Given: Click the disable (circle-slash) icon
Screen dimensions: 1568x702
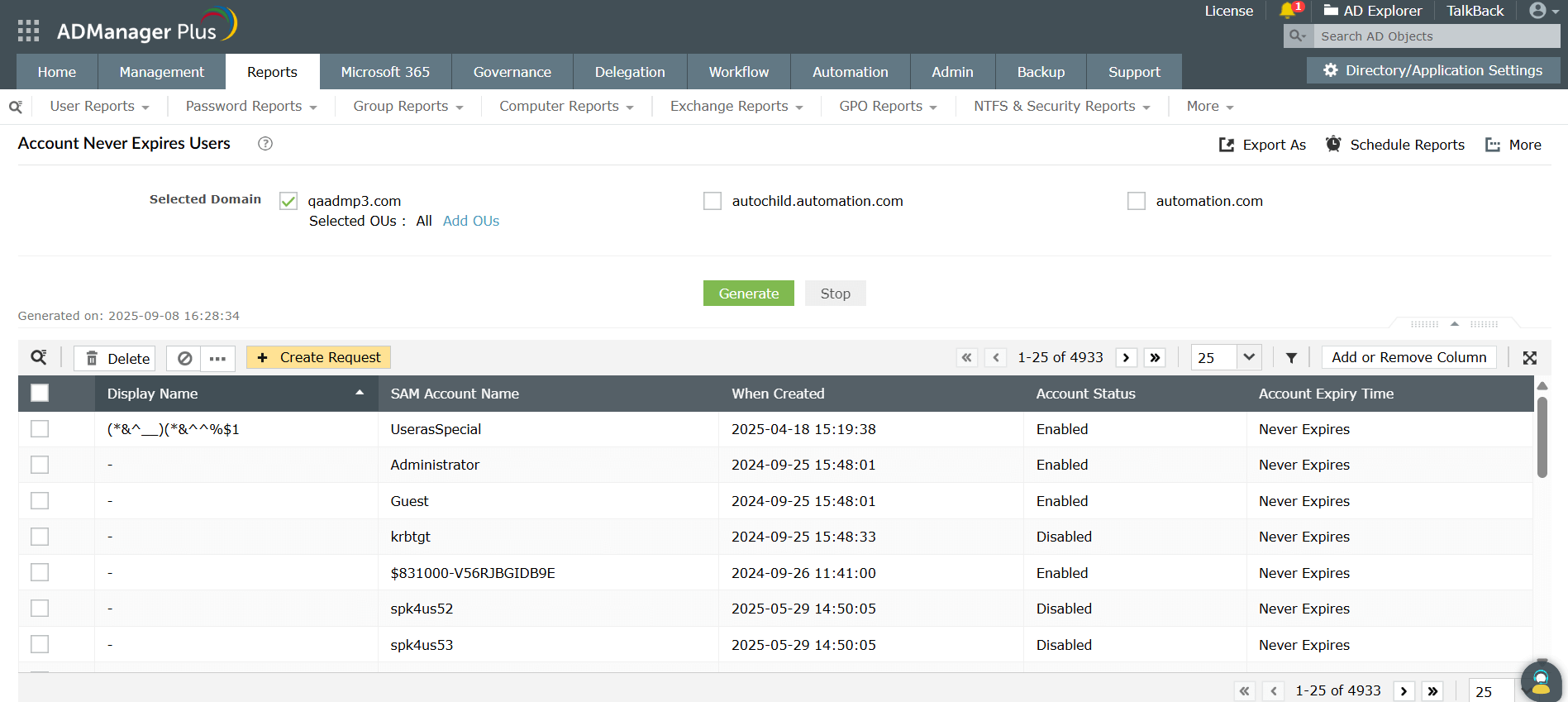Looking at the screenshot, I should coord(184,358).
